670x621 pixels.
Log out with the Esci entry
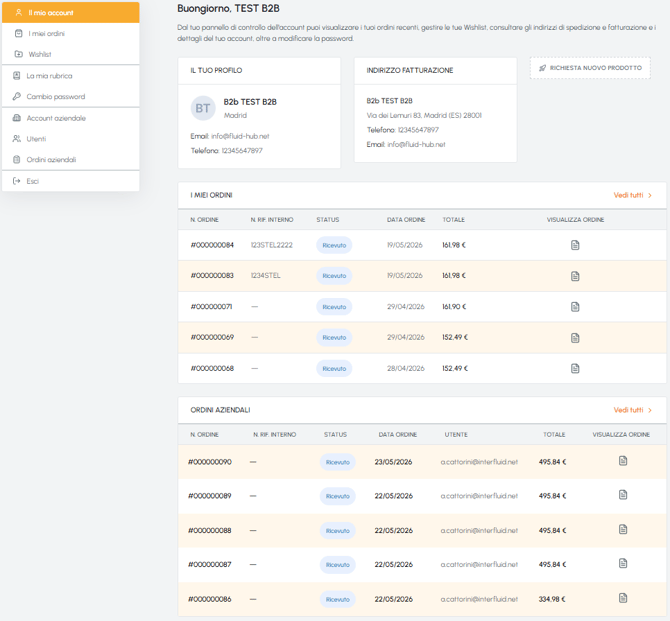click(71, 181)
